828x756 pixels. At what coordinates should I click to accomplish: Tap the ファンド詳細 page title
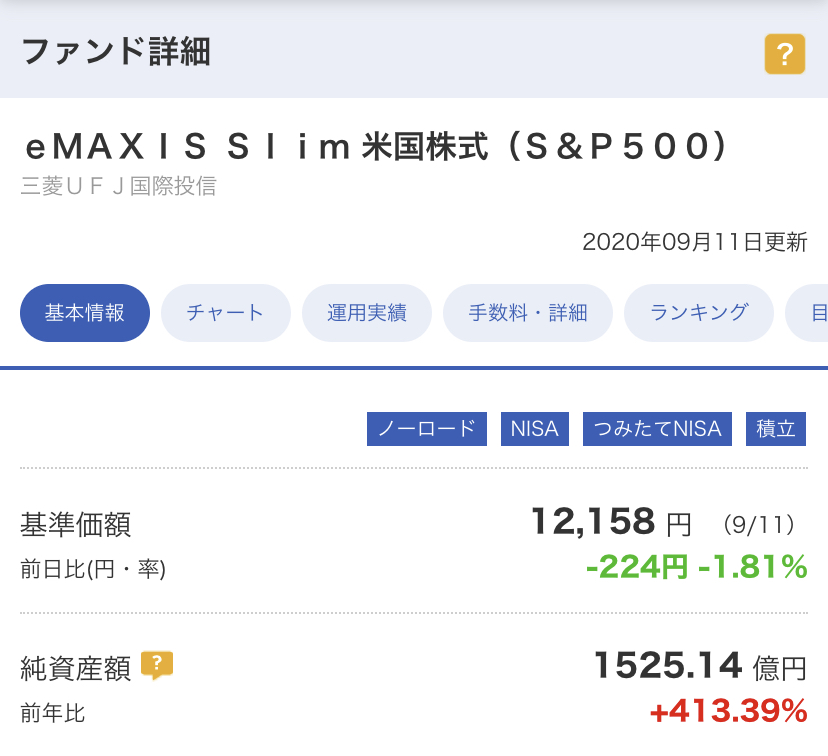pos(116,52)
